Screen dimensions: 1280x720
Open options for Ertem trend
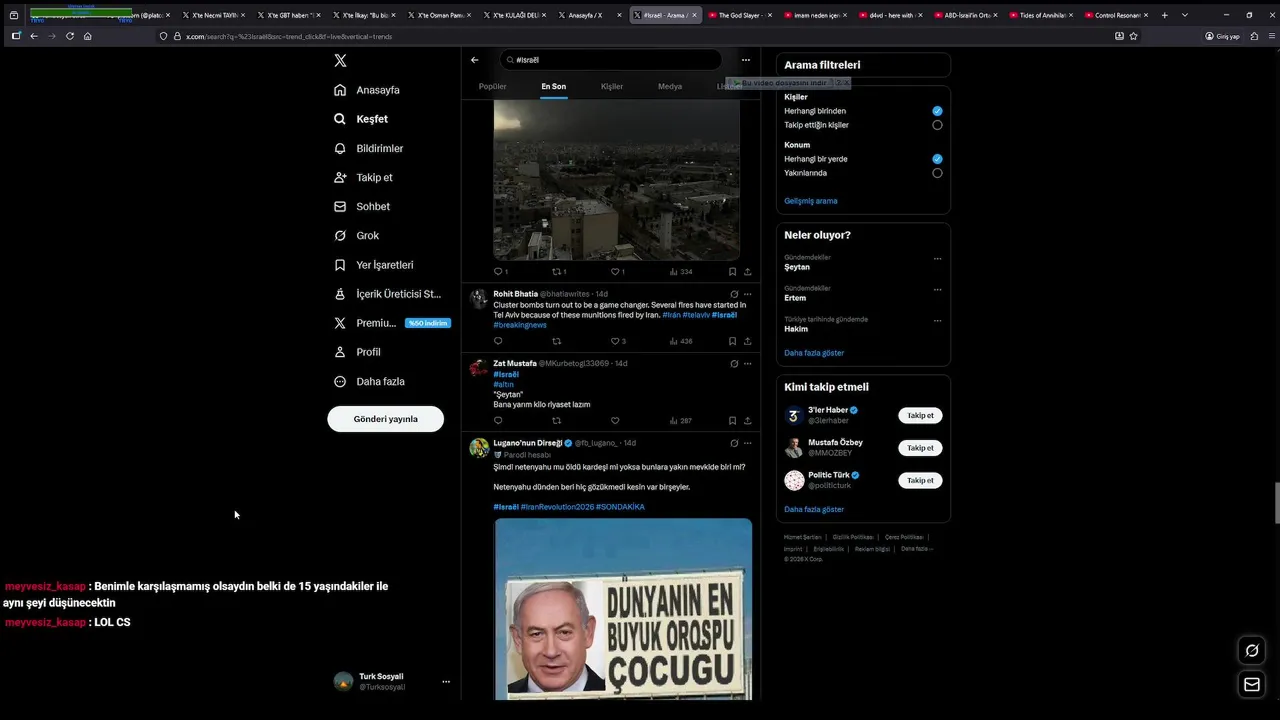937,290
